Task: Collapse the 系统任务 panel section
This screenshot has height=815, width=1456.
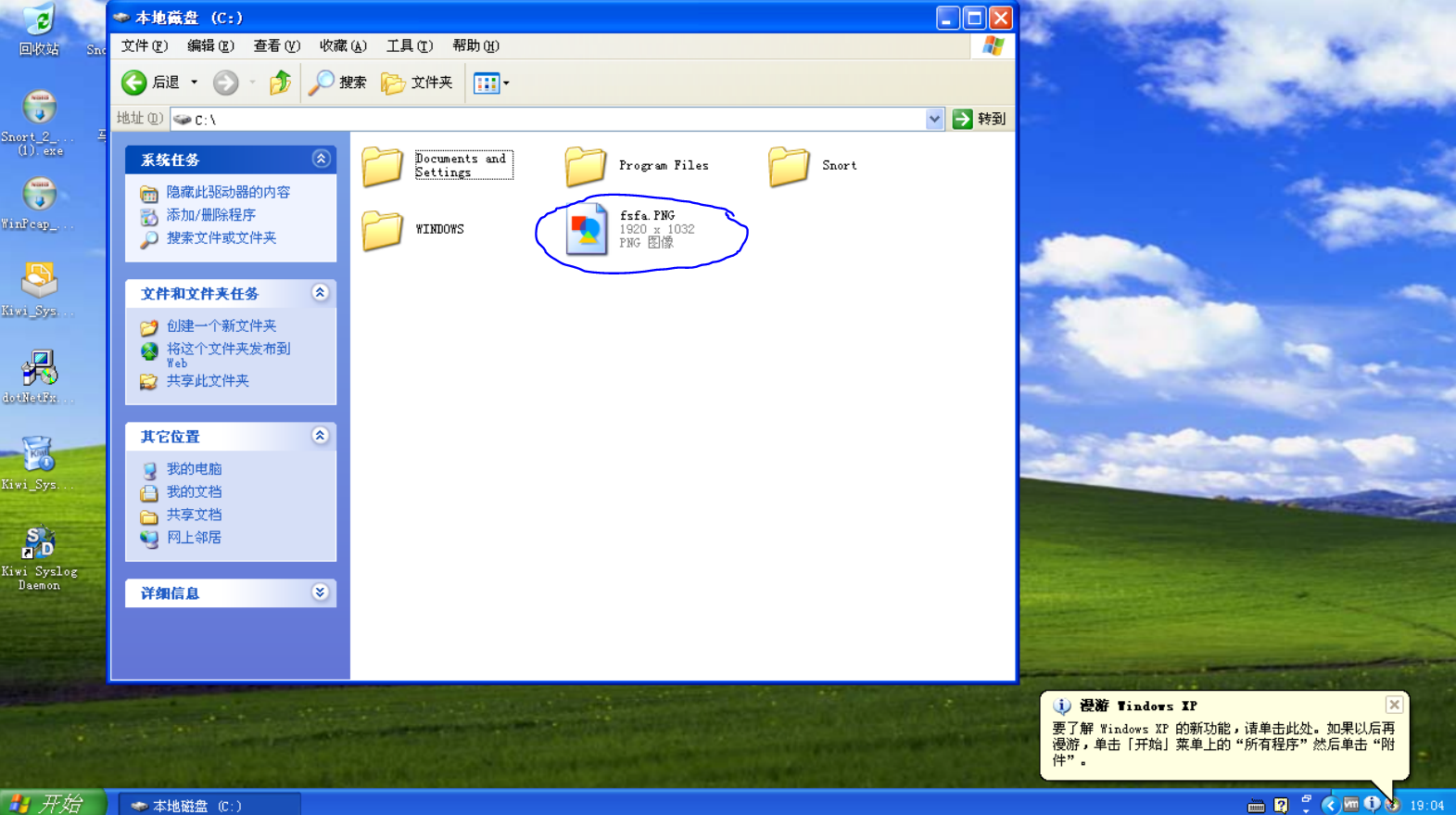Action: (321, 159)
